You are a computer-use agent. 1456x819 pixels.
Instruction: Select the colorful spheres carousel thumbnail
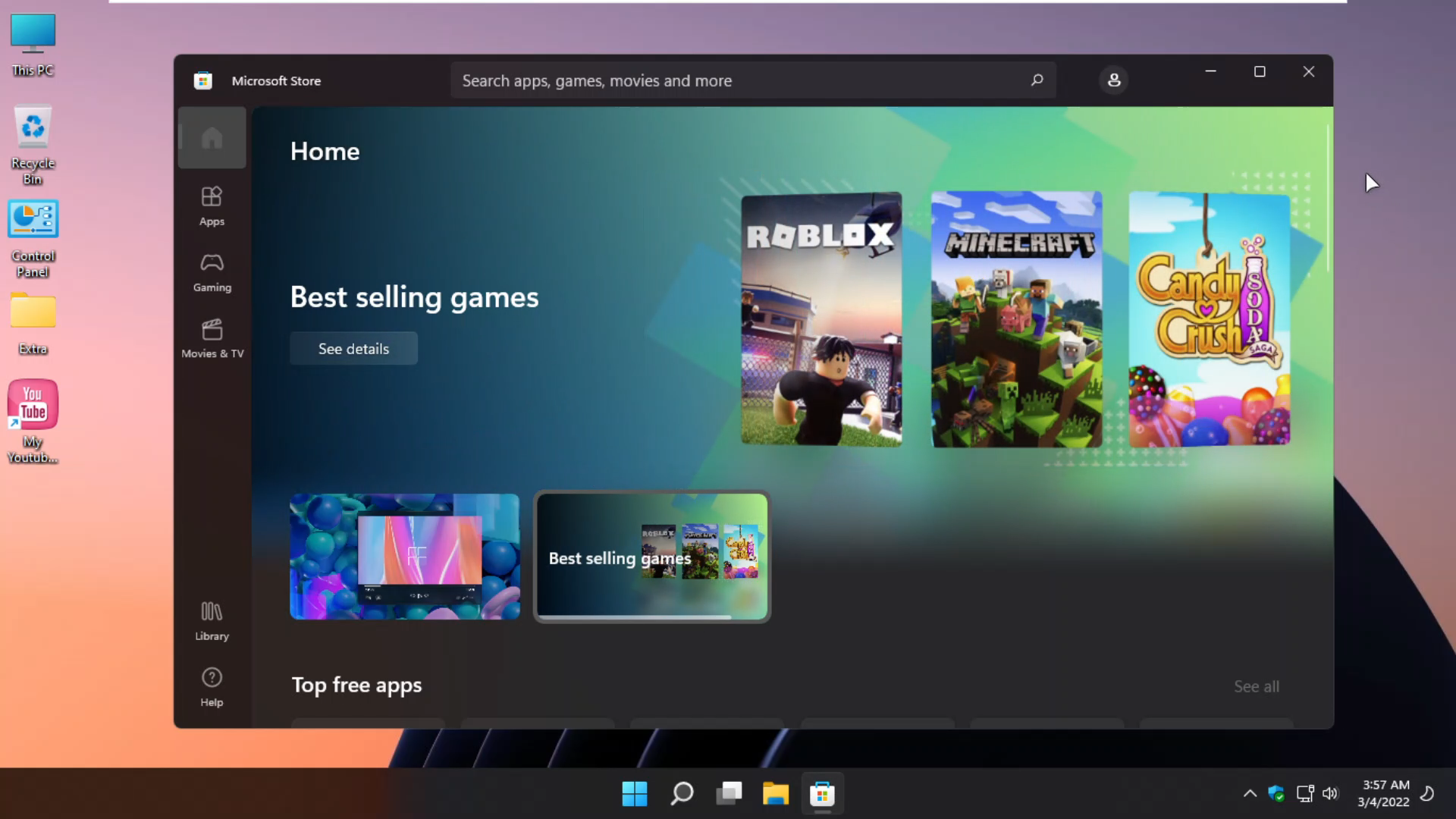click(x=405, y=557)
